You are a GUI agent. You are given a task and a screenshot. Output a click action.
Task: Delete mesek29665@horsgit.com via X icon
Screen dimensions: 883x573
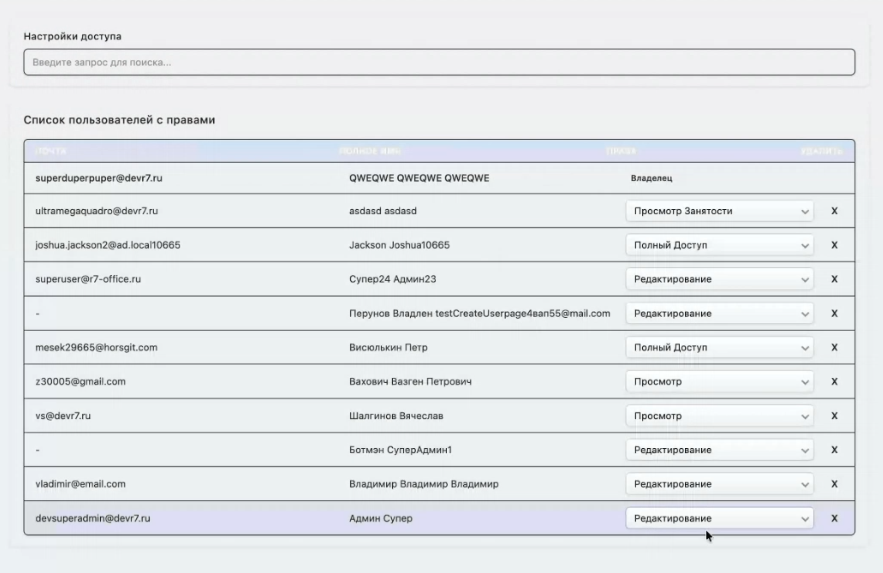834,348
